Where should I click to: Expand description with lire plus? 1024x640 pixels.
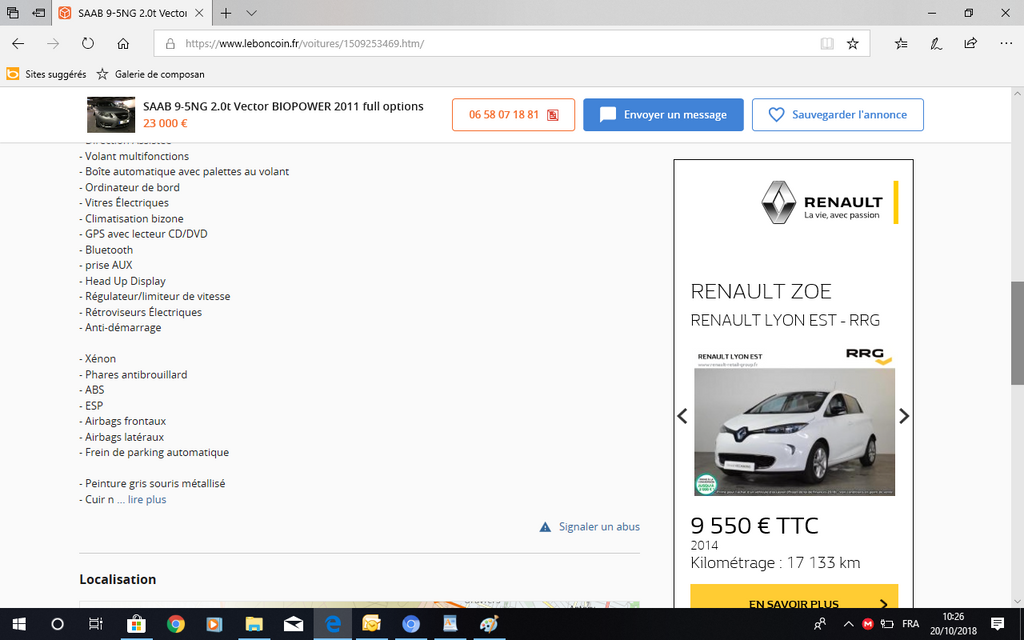146,500
